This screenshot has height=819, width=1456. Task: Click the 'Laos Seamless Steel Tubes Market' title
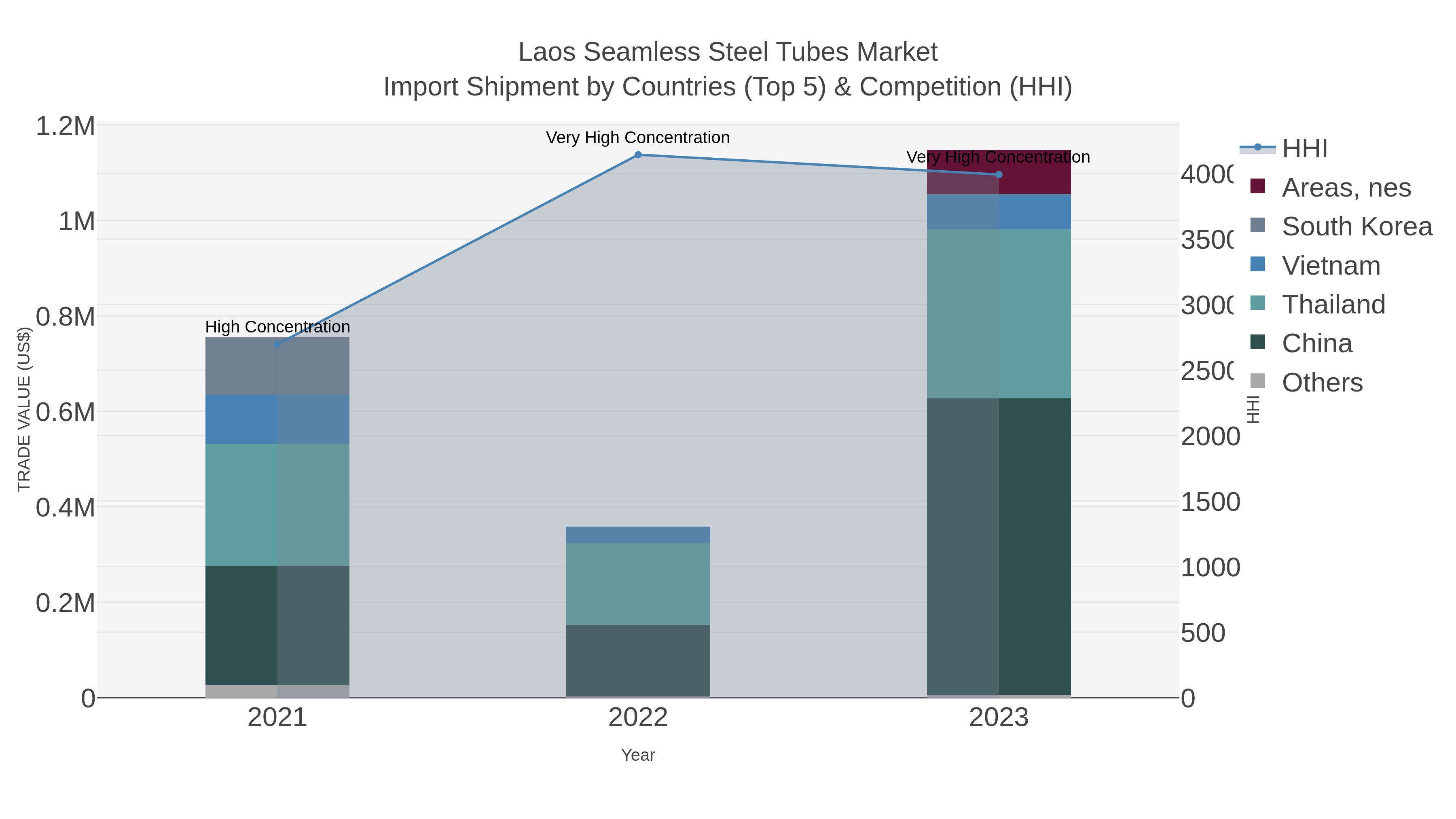728,52
